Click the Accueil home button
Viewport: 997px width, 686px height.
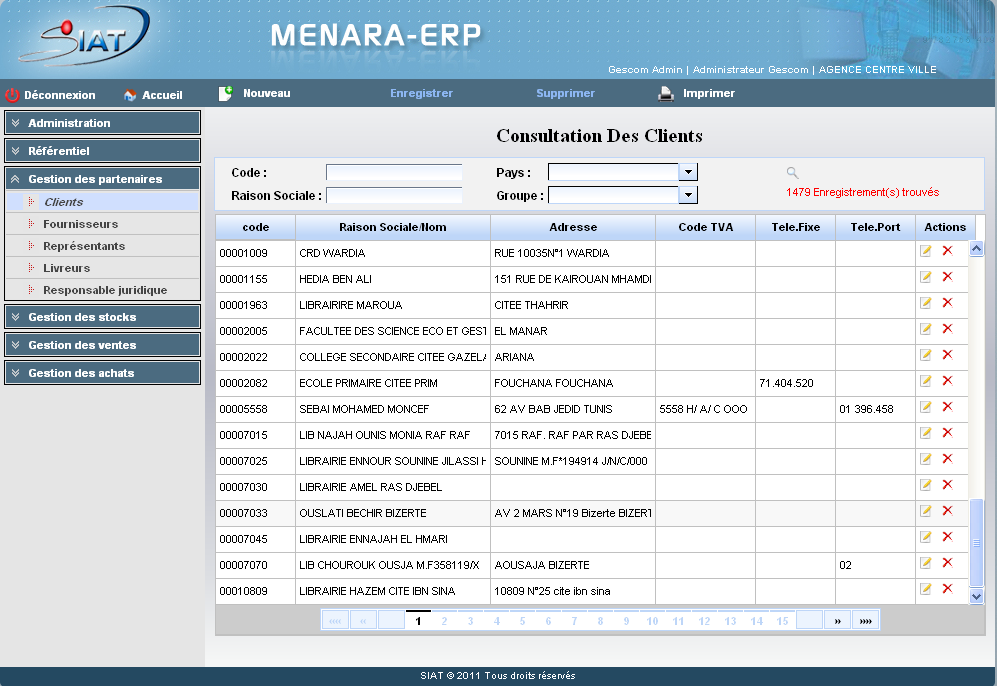tap(153, 95)
